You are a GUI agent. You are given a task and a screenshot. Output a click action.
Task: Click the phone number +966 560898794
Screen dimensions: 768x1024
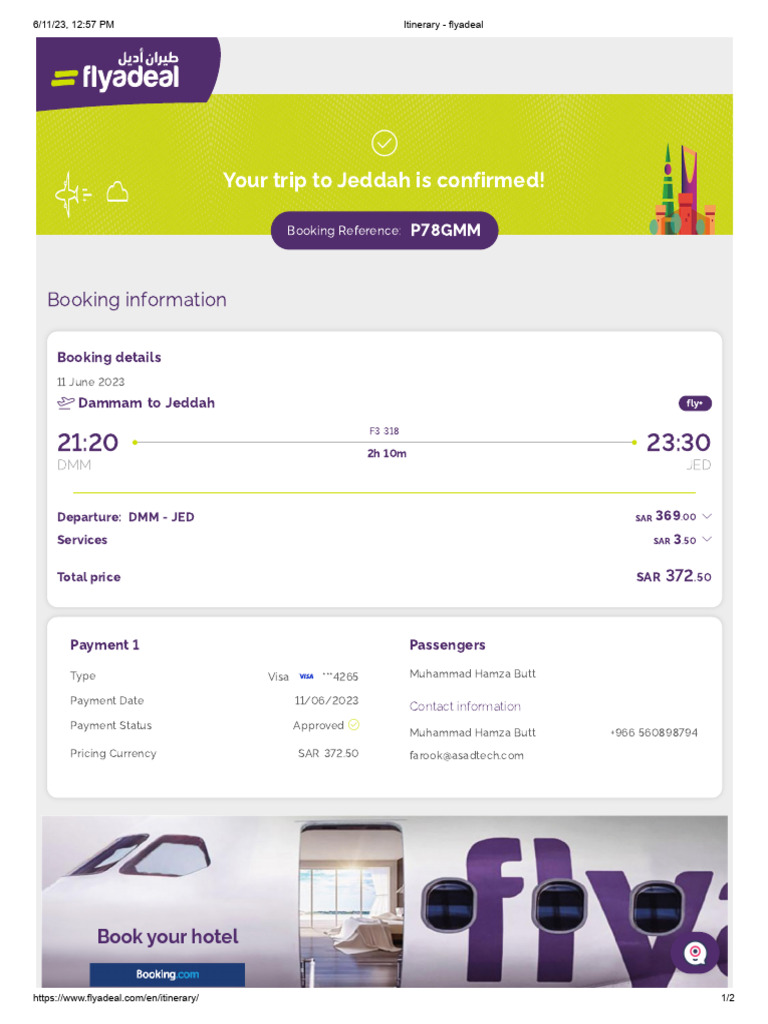point(654,733)
